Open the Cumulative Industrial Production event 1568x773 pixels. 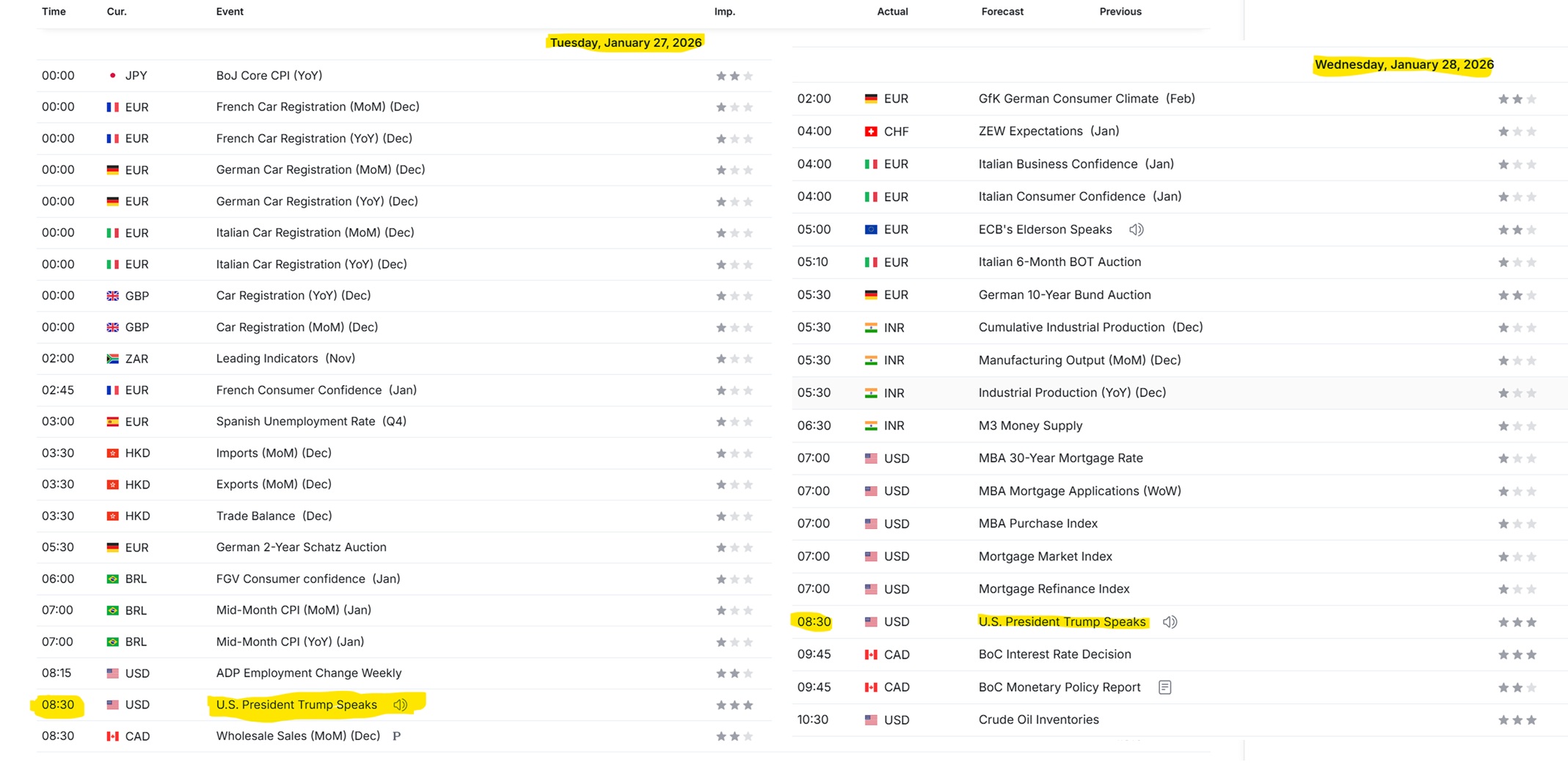pos(1091,327)
